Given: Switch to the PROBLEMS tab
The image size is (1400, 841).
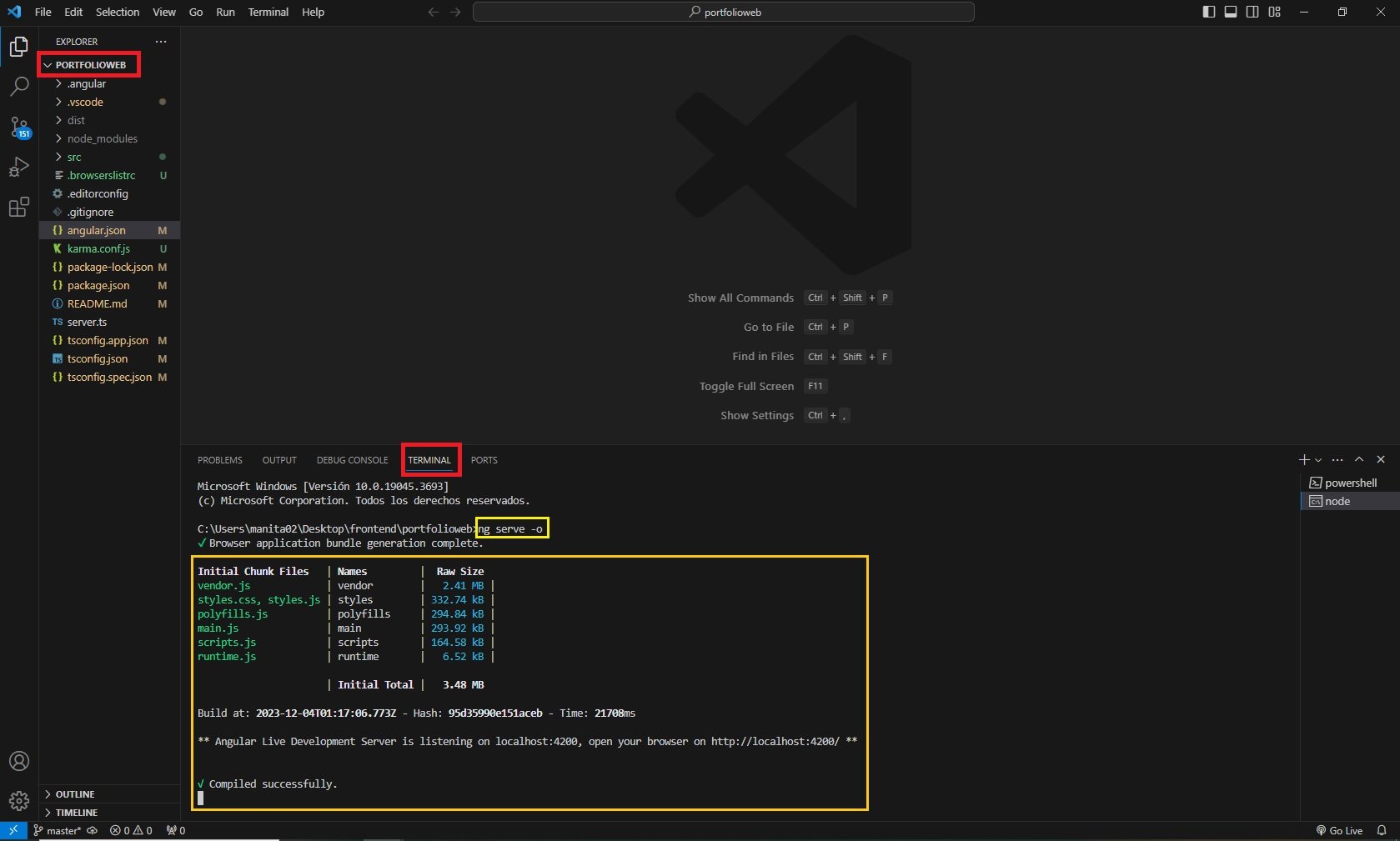Looking at the screenshot, I should [x=220, y=460].
